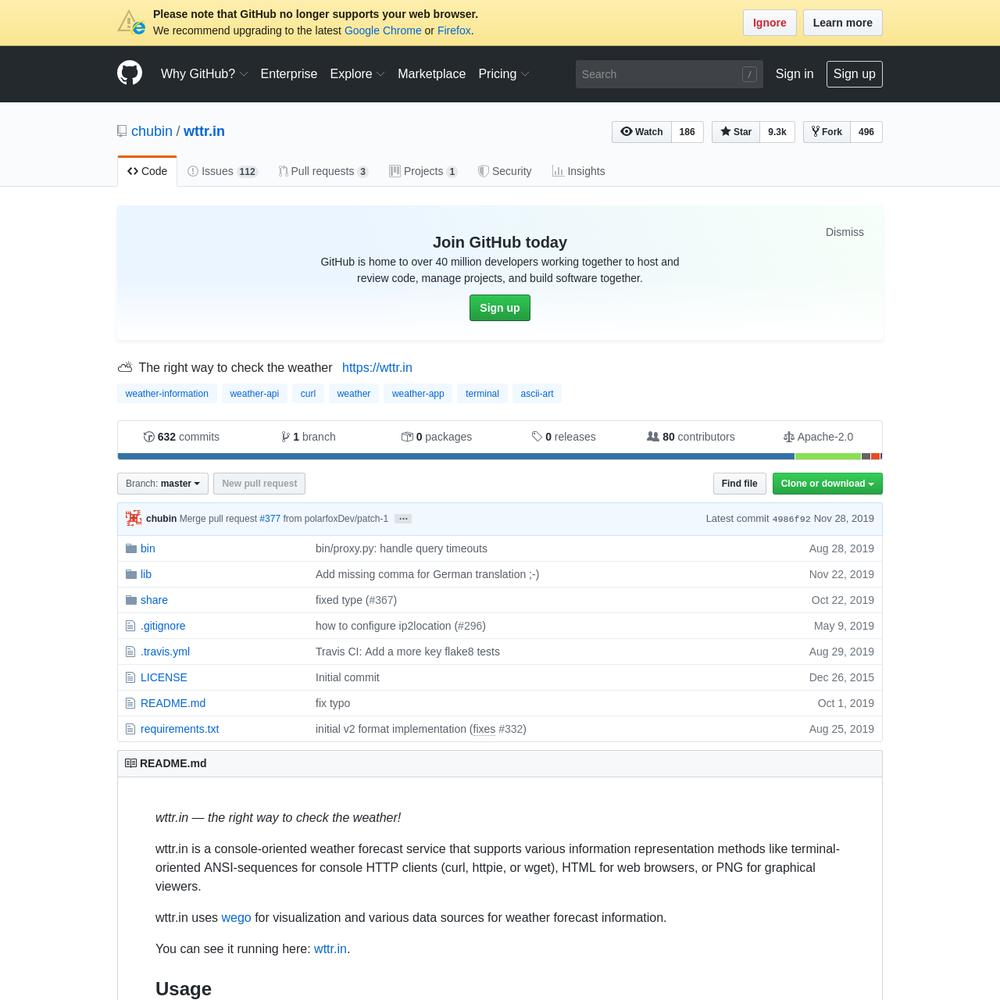This screenshot has width=1000, height=1000.
Task: Click the branch icon beside 1 branch
Action: [x=285, y=437]
